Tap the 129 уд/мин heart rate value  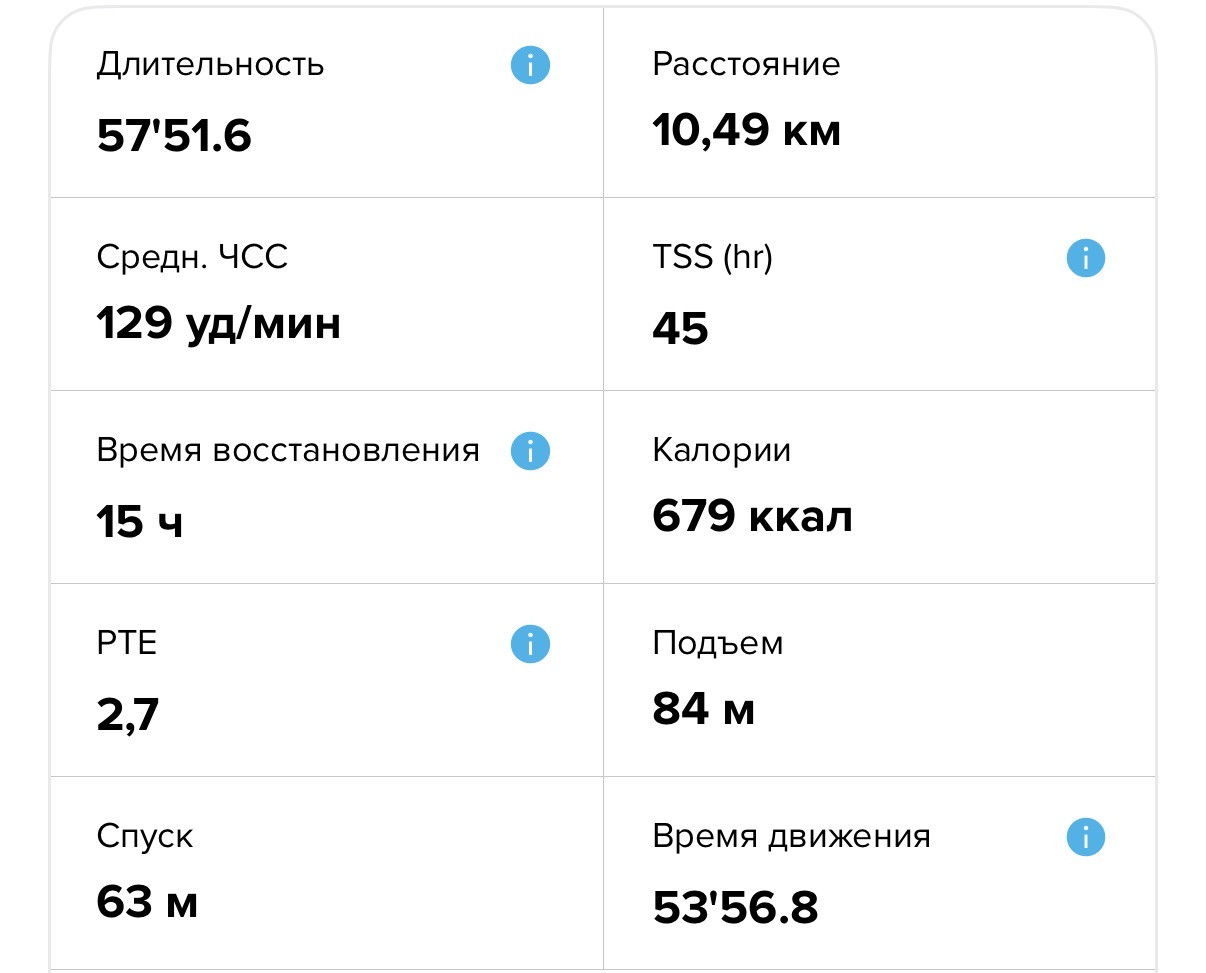[x=219, y=325]
